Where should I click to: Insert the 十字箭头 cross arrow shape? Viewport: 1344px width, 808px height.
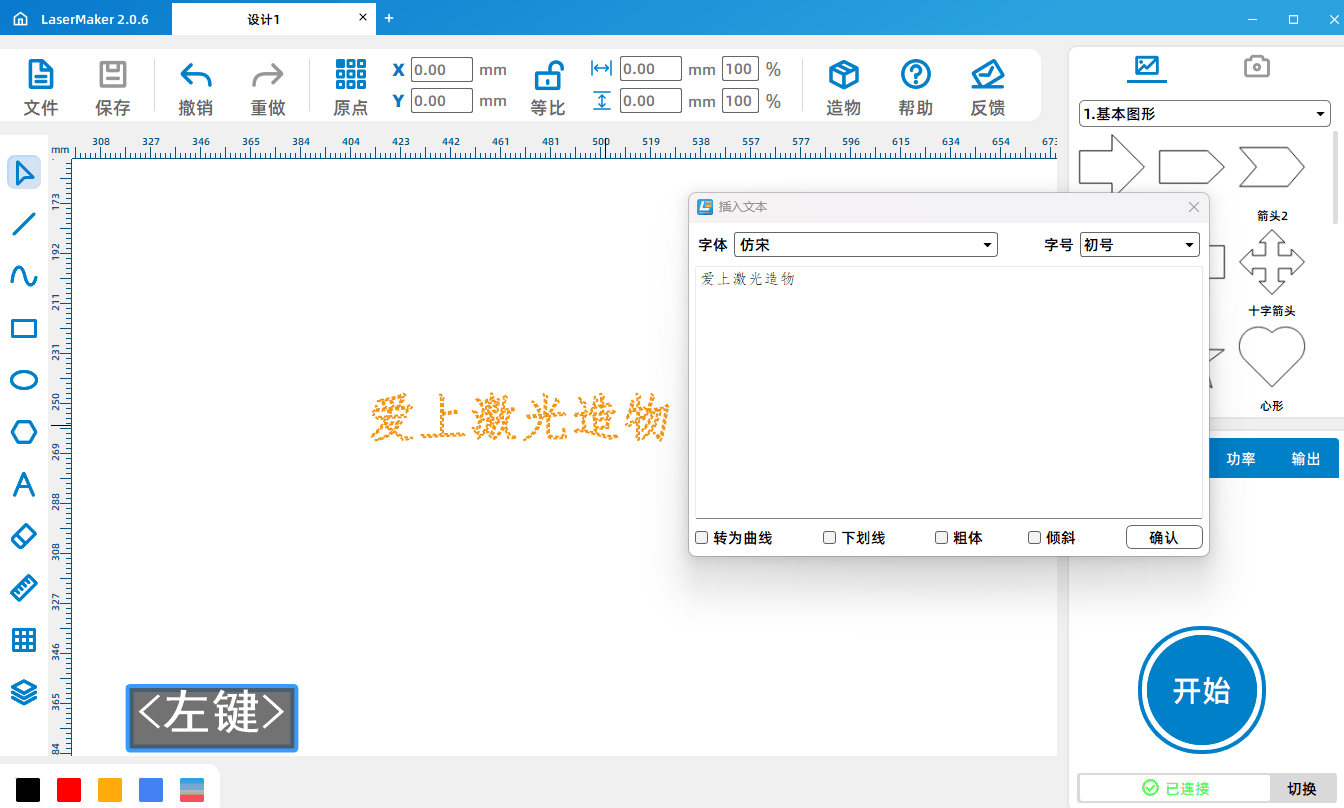tap(1272, 262)
